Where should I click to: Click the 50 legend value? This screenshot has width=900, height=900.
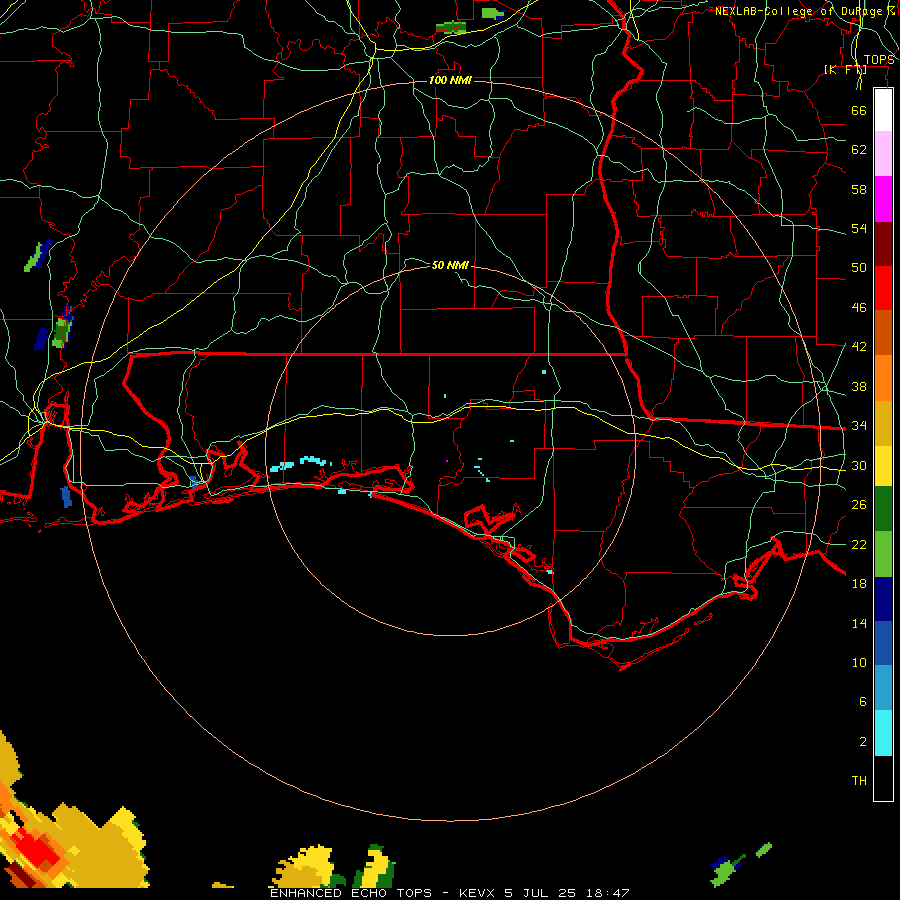[859, 267]
